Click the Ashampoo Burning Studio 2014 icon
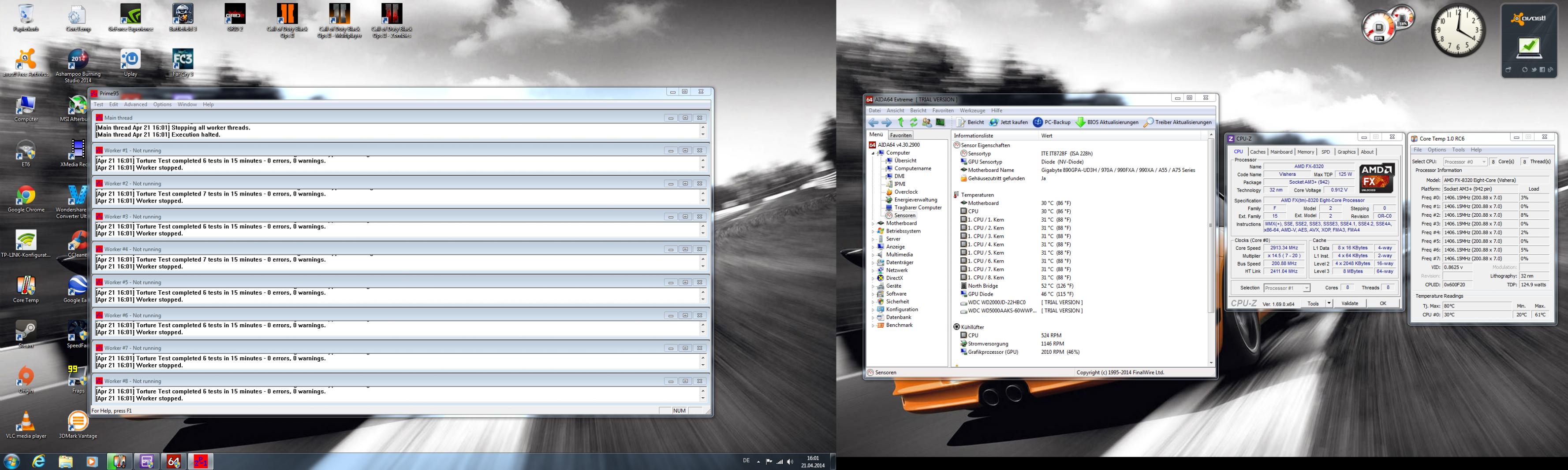1568x470 pixels. tap(78, 66)
